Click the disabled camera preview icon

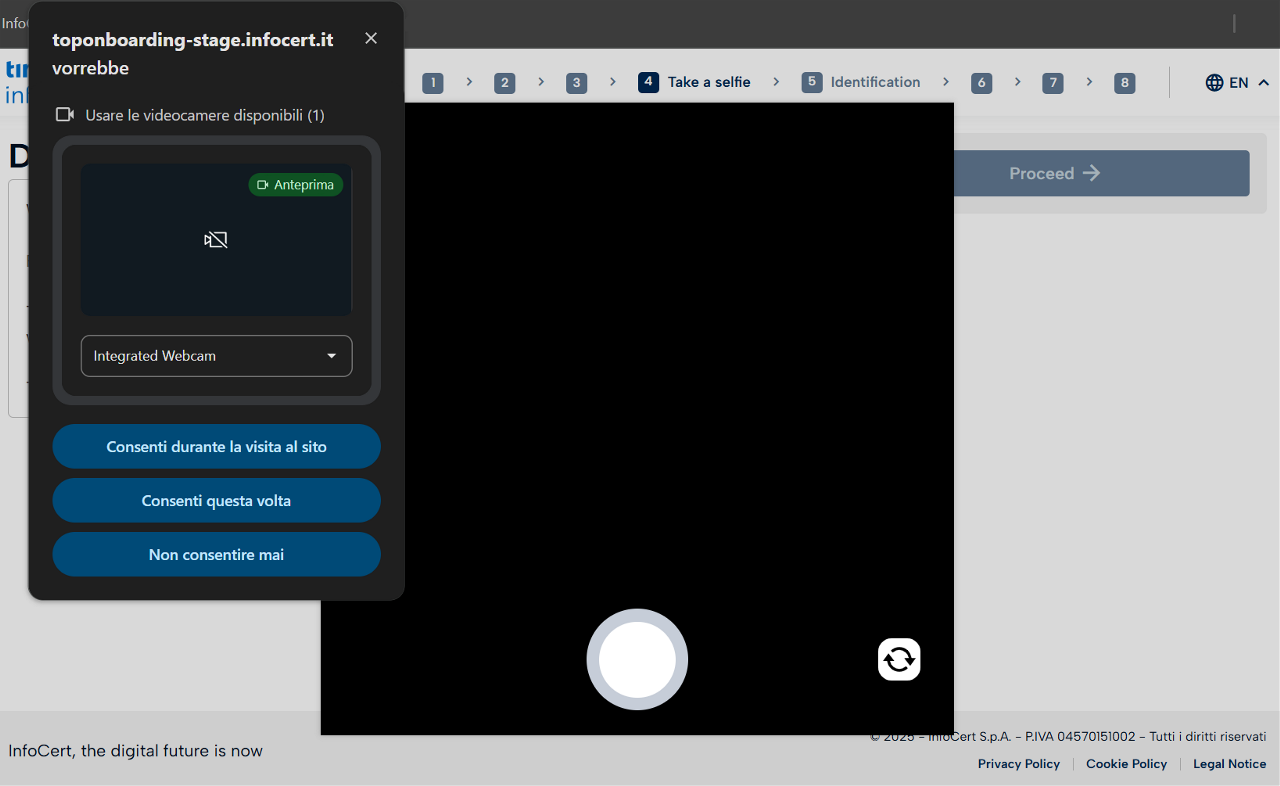(x=216, y=240)
